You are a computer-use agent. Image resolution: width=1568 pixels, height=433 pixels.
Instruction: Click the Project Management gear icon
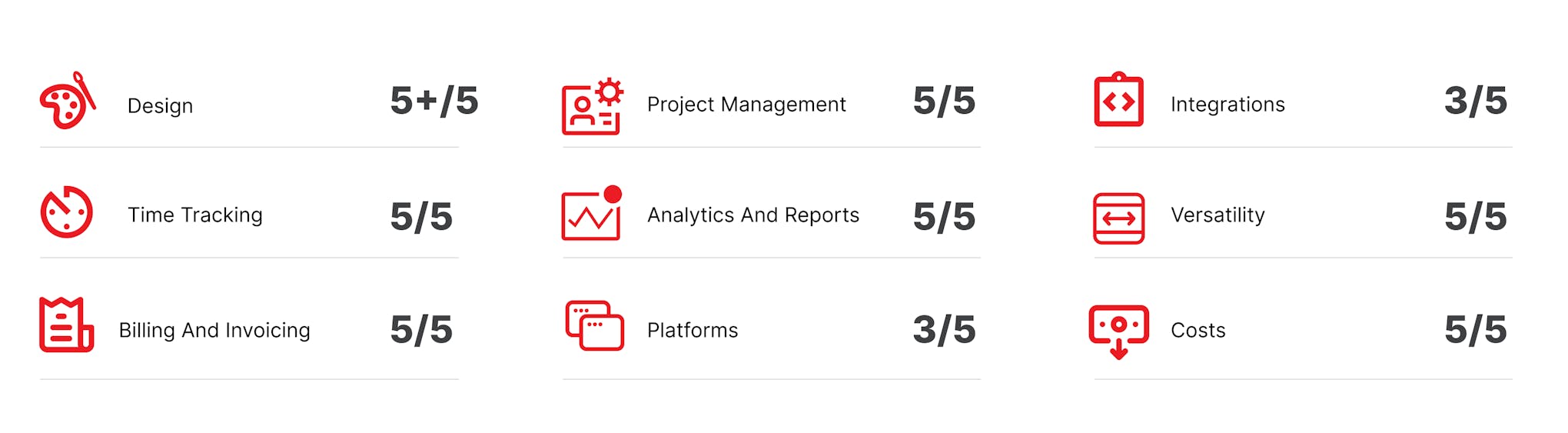coord(592,107)
